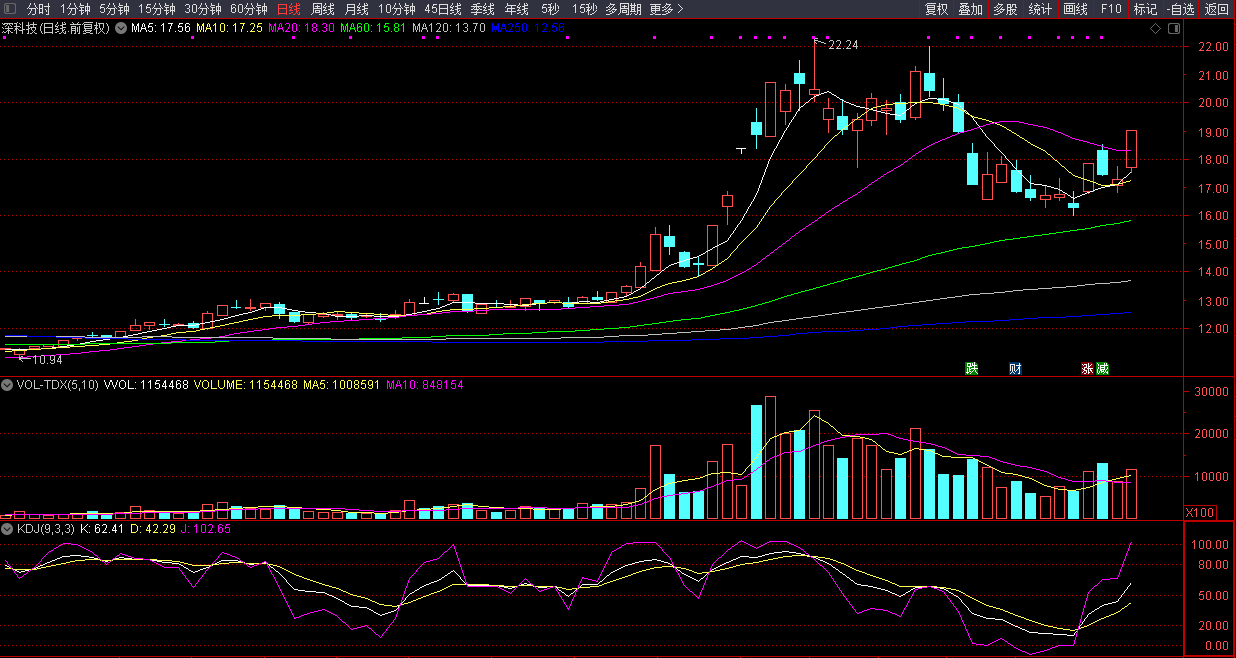
Task: Switch to 周线 weekly period
Action: (x=323, y=9)
